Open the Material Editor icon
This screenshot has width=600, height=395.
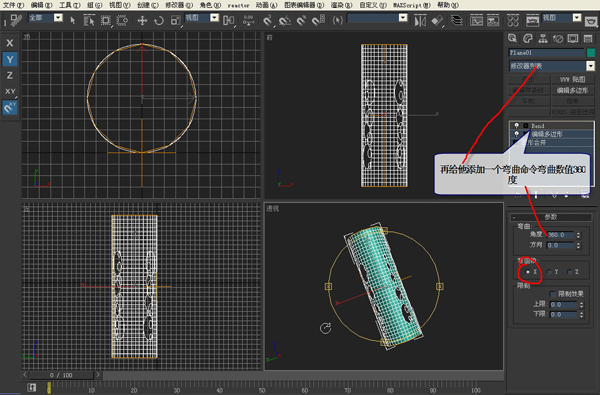click(513, 20)
